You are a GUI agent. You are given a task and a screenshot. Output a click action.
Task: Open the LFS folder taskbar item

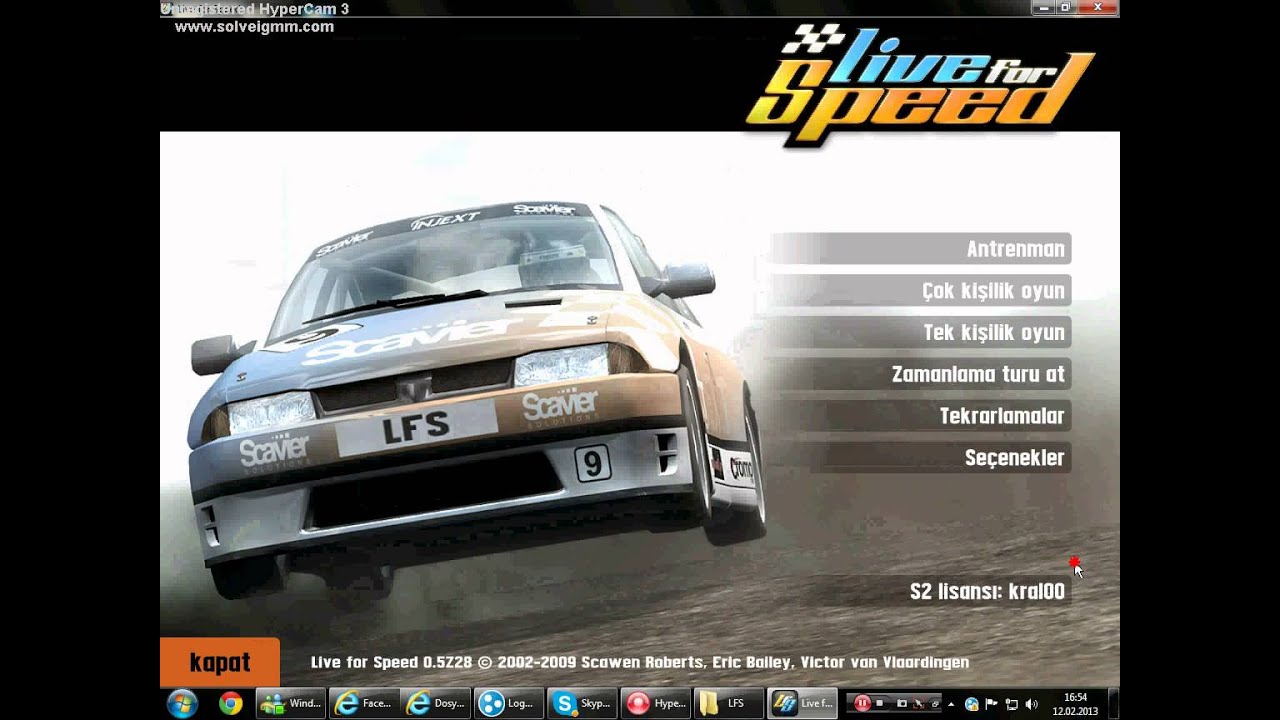click(x=729, y=703)
